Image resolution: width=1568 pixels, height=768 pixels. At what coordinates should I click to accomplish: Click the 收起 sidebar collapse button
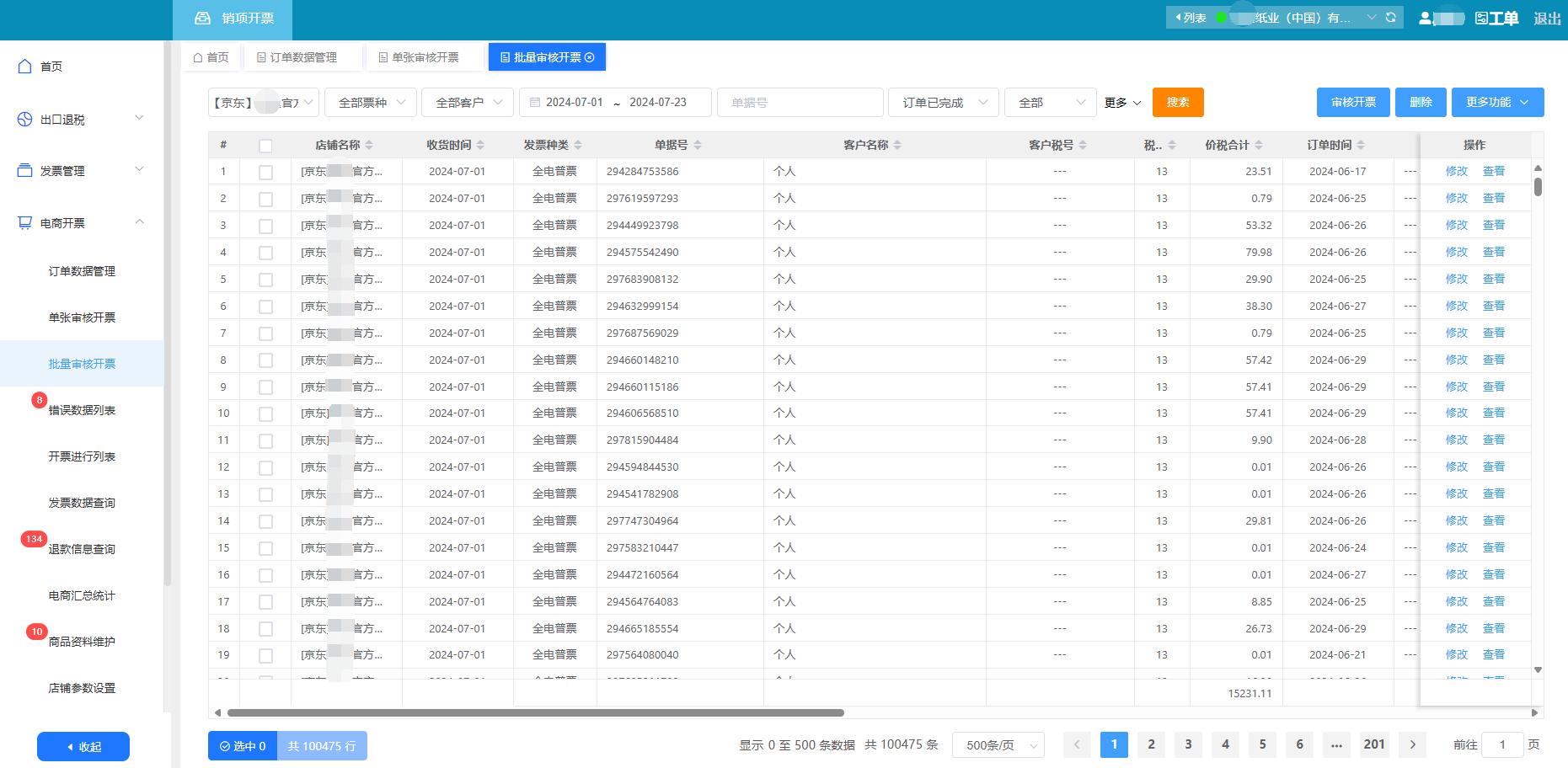pos(83,746)
